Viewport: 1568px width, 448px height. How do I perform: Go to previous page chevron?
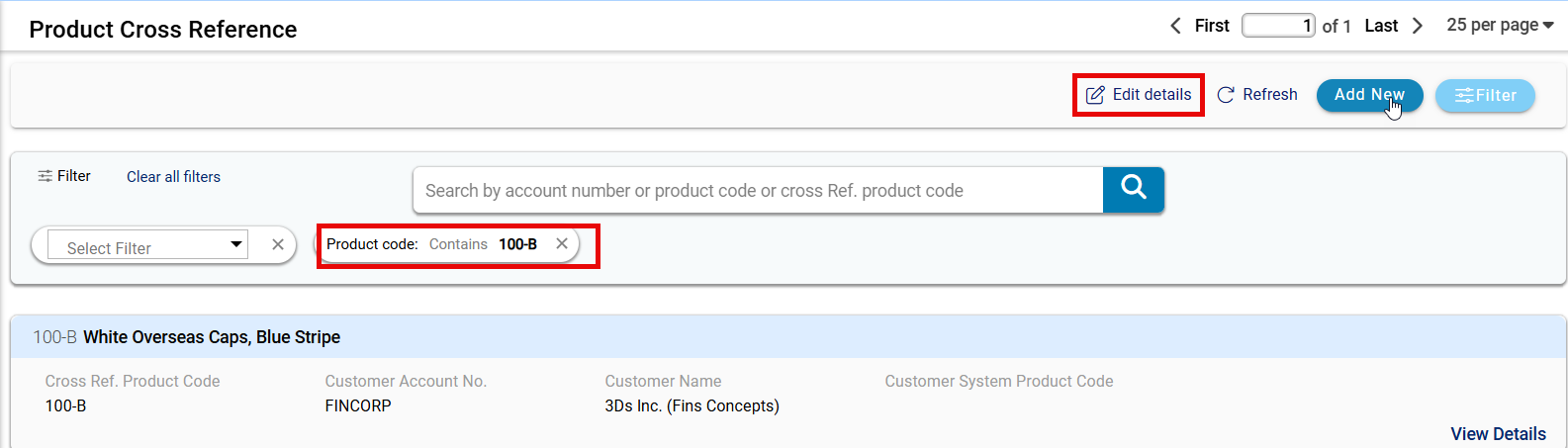coord(1175,26)
